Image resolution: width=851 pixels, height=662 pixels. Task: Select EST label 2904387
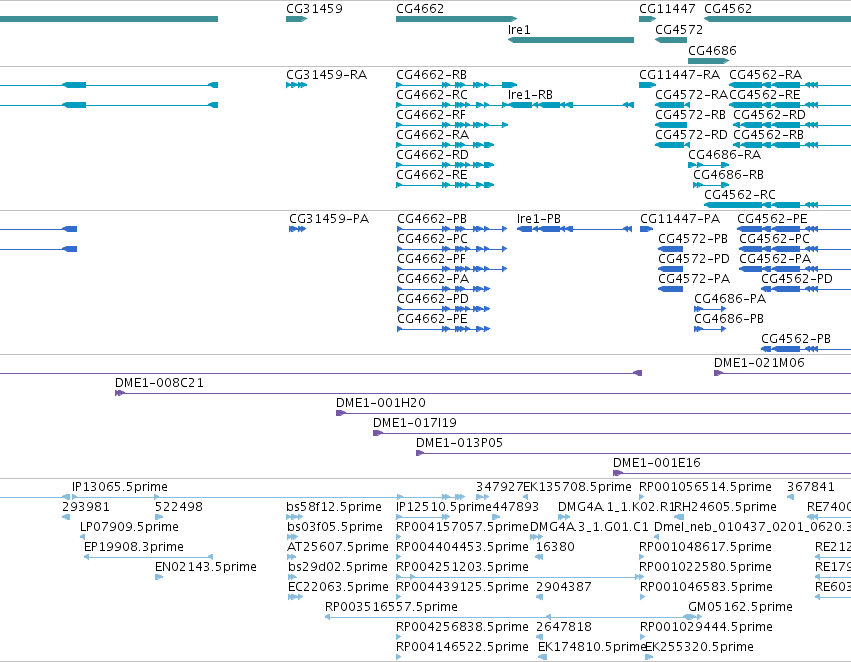coord(564,587)
